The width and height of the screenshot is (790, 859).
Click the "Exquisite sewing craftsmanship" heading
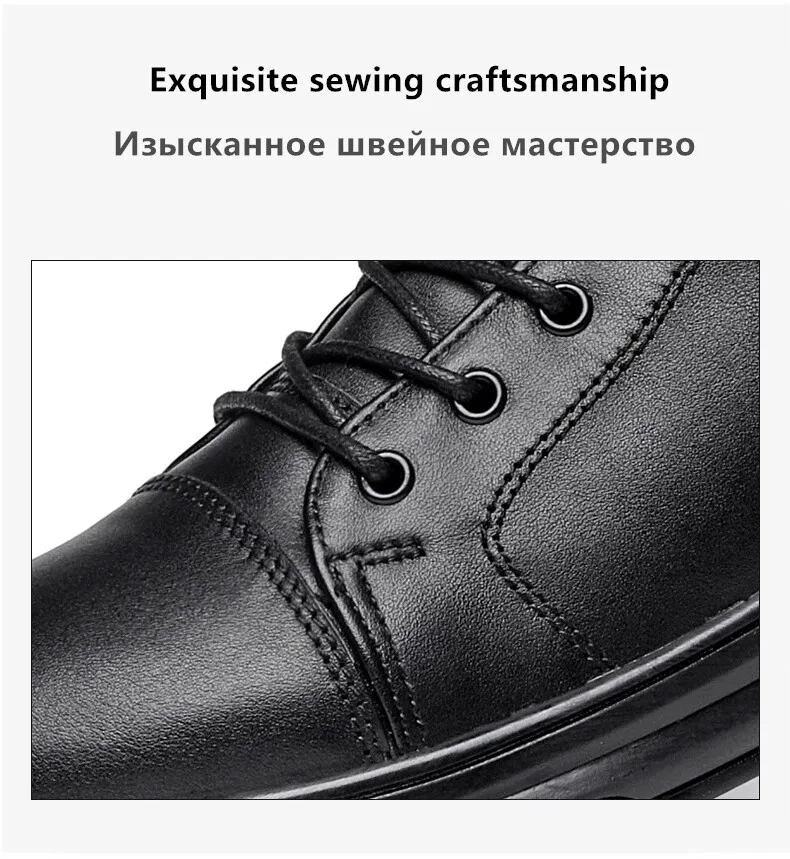pos(409,81)
